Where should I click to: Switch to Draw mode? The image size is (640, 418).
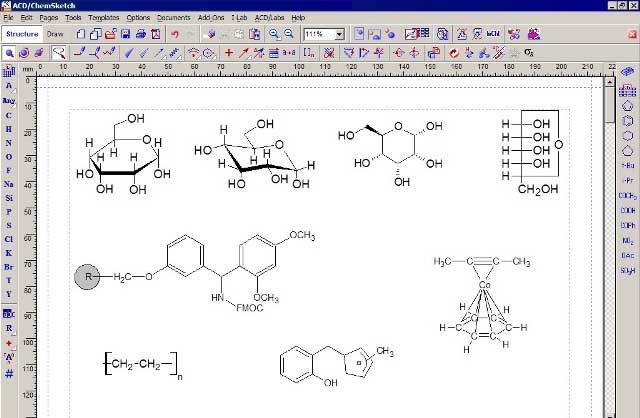tap(56, 34)
